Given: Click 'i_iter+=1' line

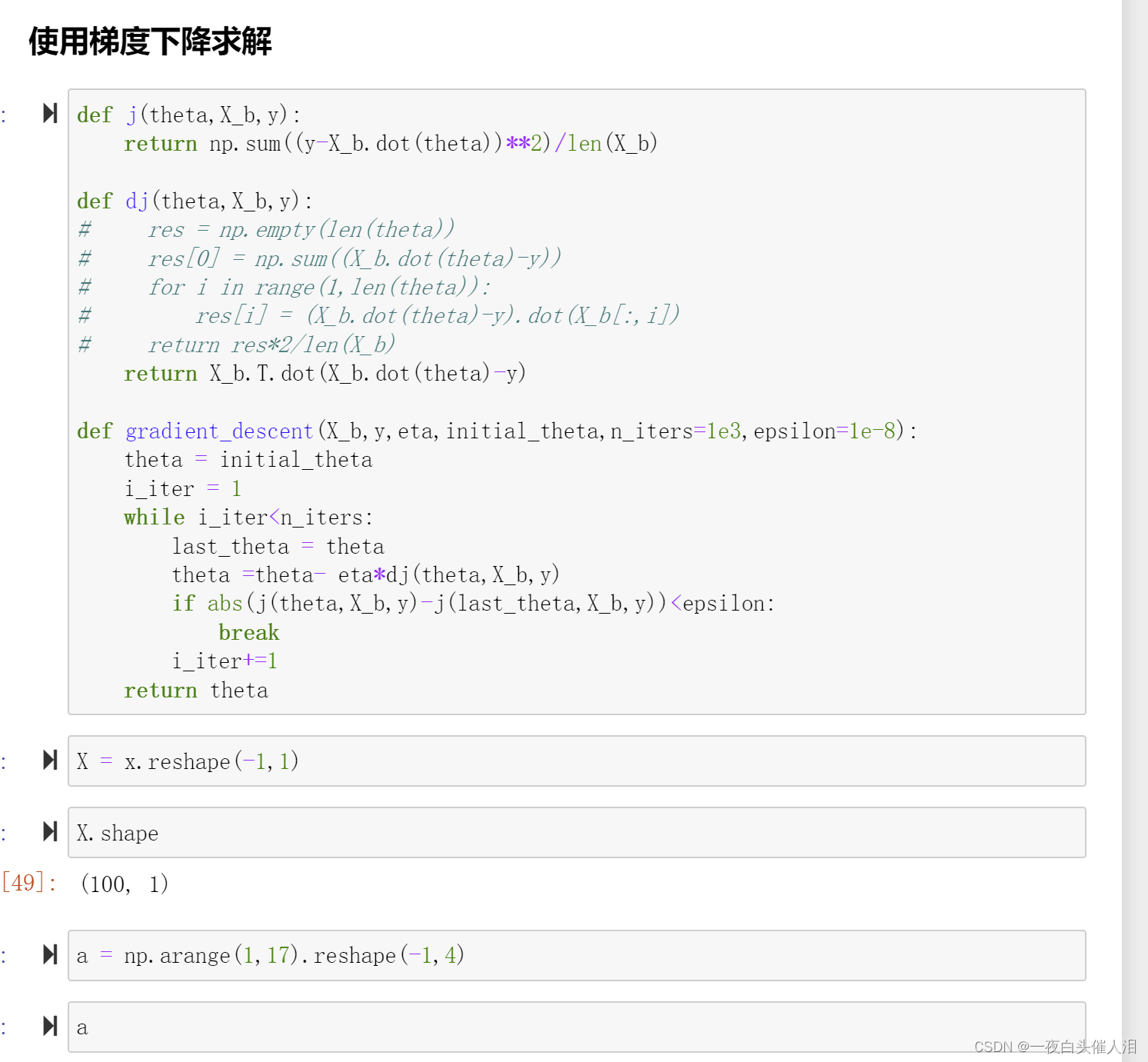Looking at the screenshot, I should 225,661.
